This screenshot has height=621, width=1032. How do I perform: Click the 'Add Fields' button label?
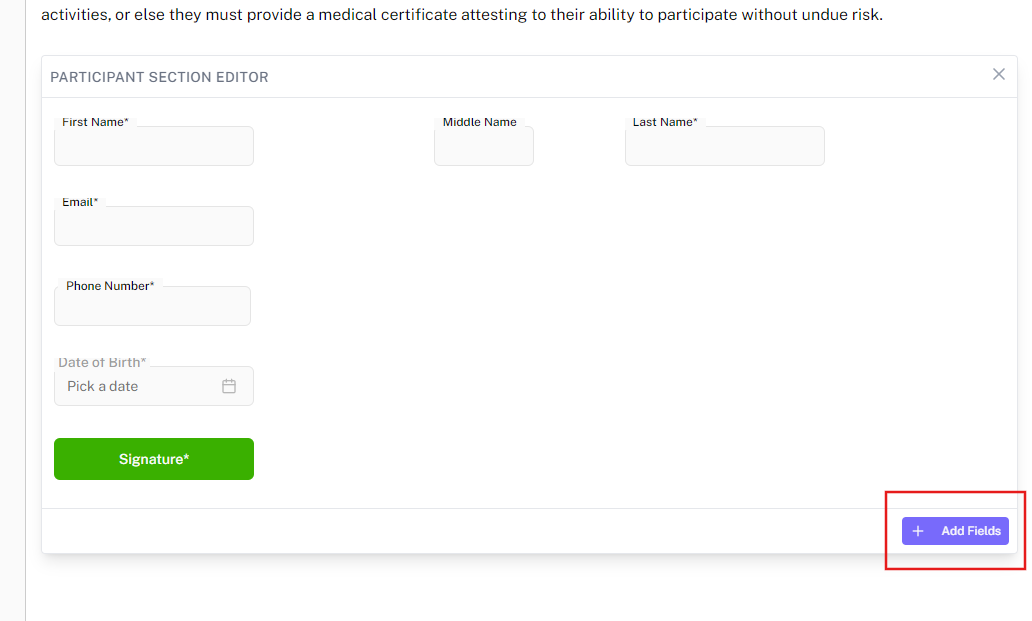point(970,531)
